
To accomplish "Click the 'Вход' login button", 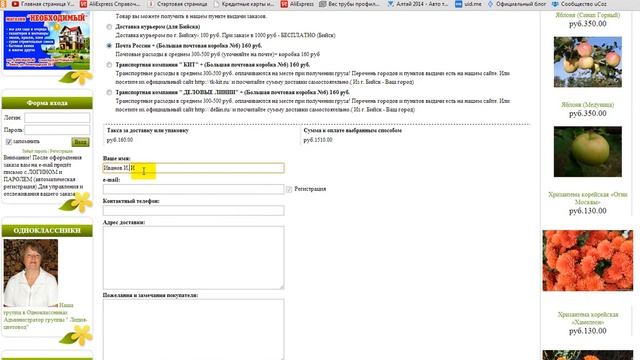I will click(80, 142).
